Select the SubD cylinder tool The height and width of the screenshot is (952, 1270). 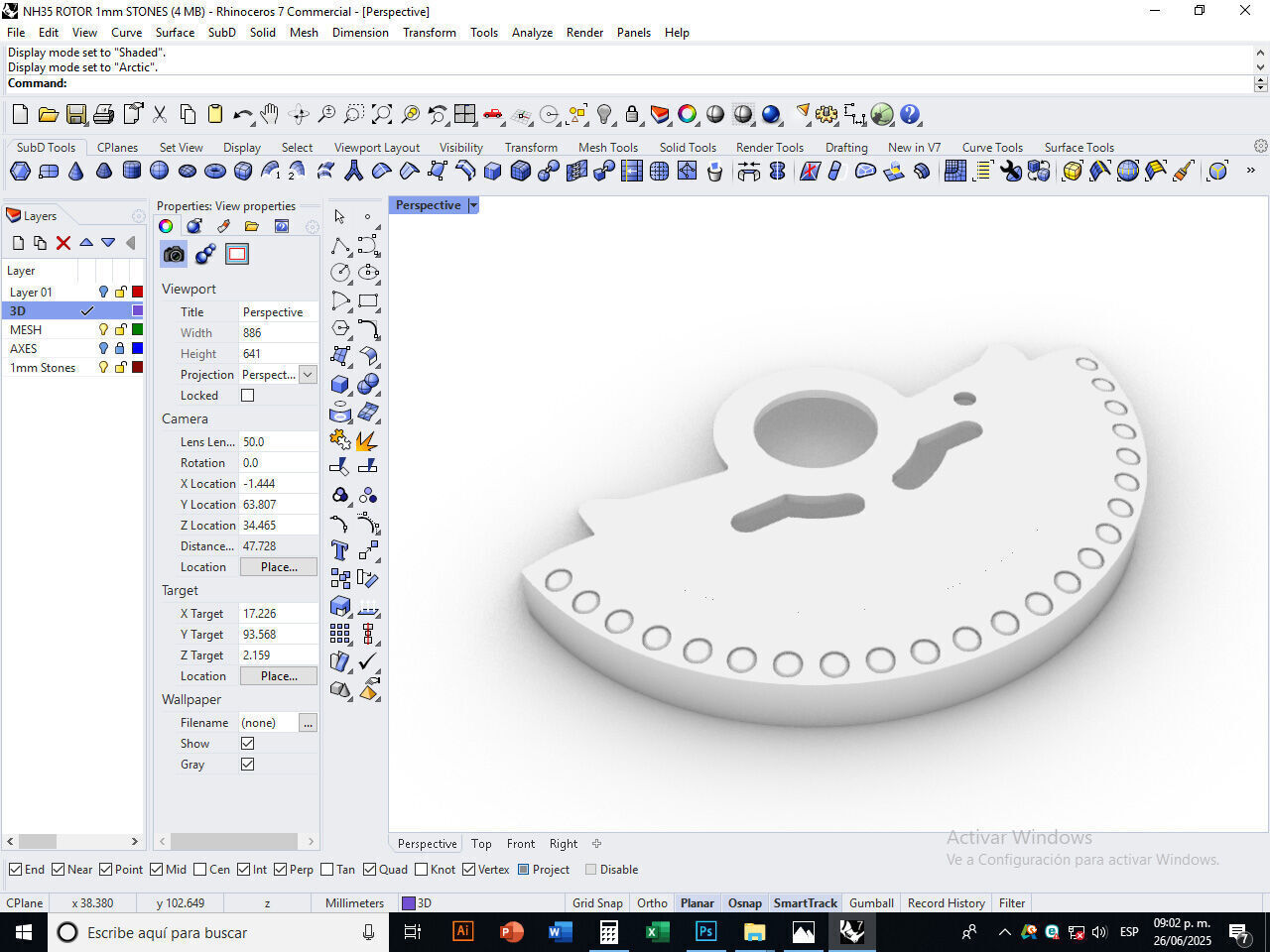[131, 171]
